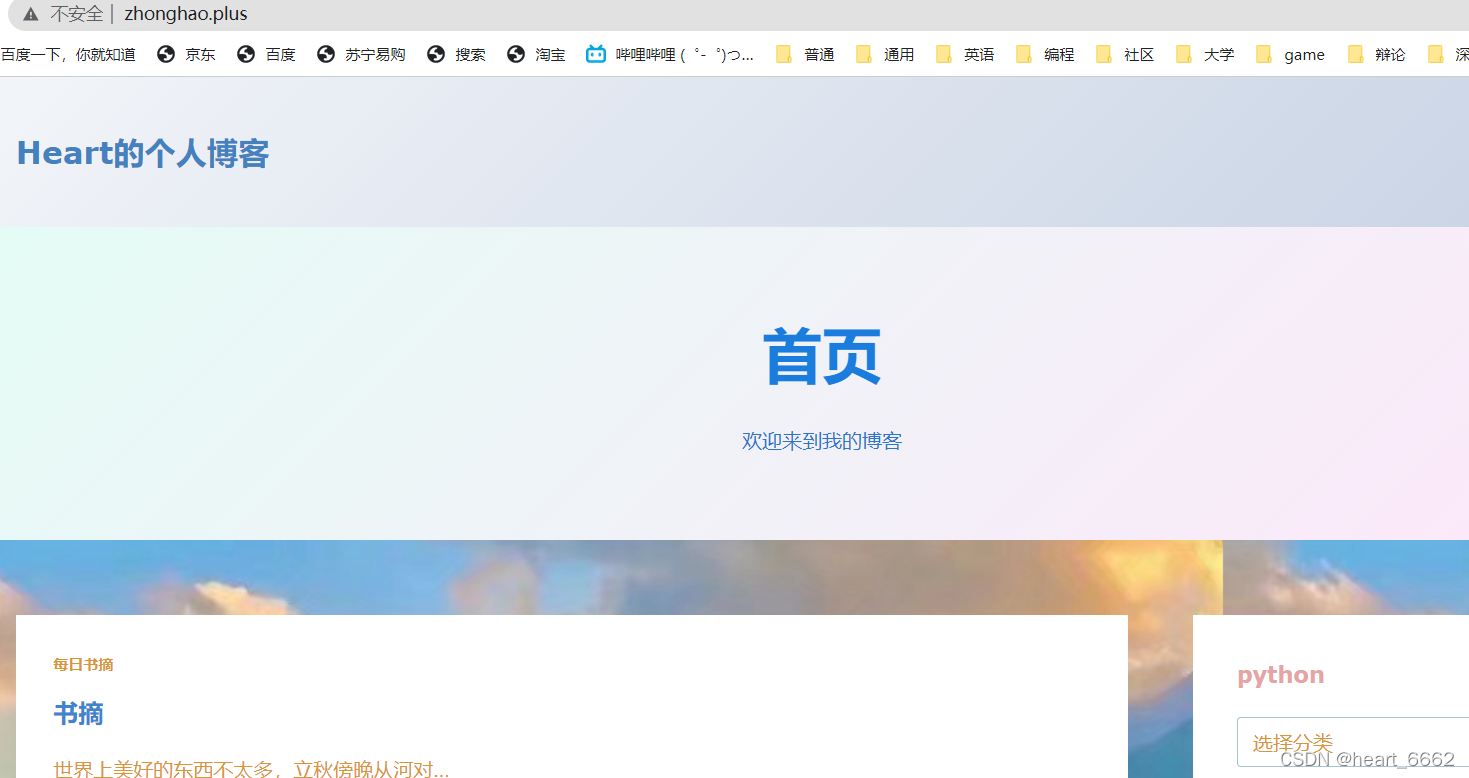Image resolution: width=1469 pixels, height=778 pixels.
Task: Click the globe icon next to 百度
Action: [x=246, y=54]
